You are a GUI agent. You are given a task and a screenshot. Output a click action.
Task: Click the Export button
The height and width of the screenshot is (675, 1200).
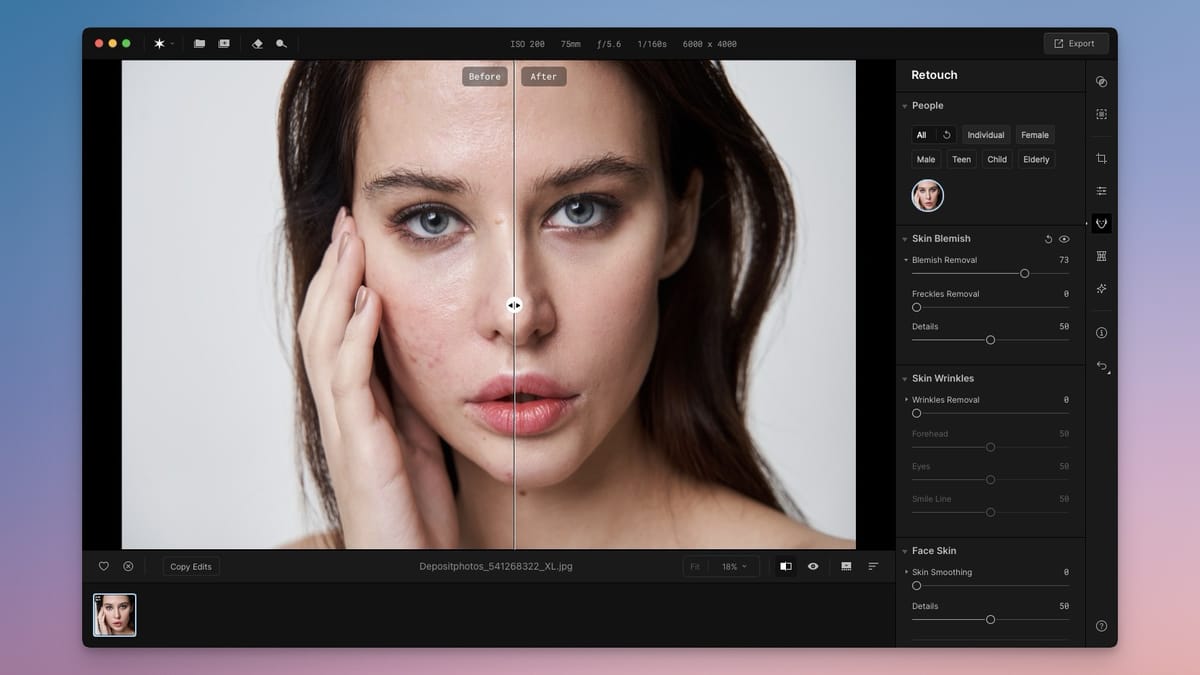[1076, 43]
